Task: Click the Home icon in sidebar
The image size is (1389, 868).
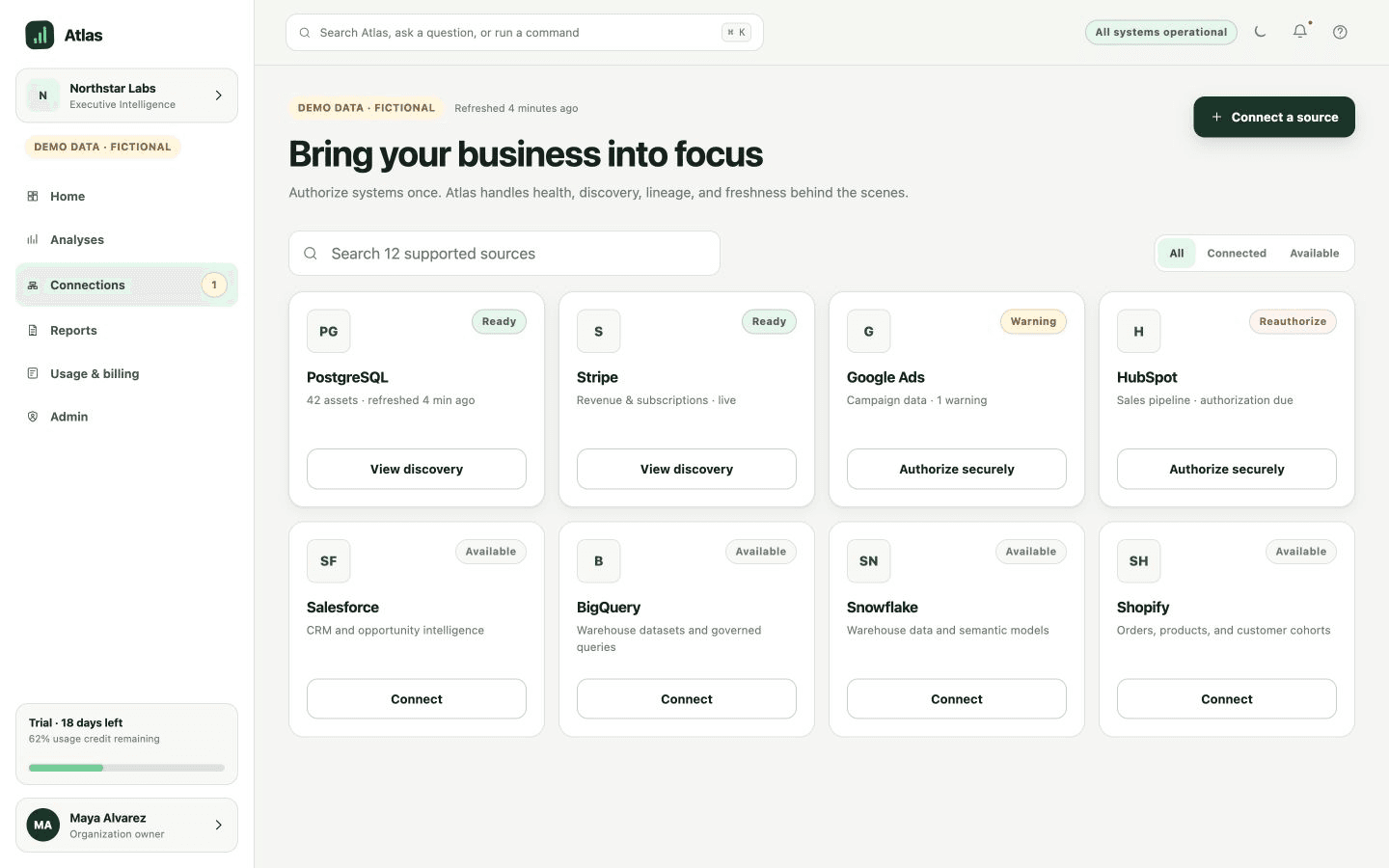Action: (33, 196)
